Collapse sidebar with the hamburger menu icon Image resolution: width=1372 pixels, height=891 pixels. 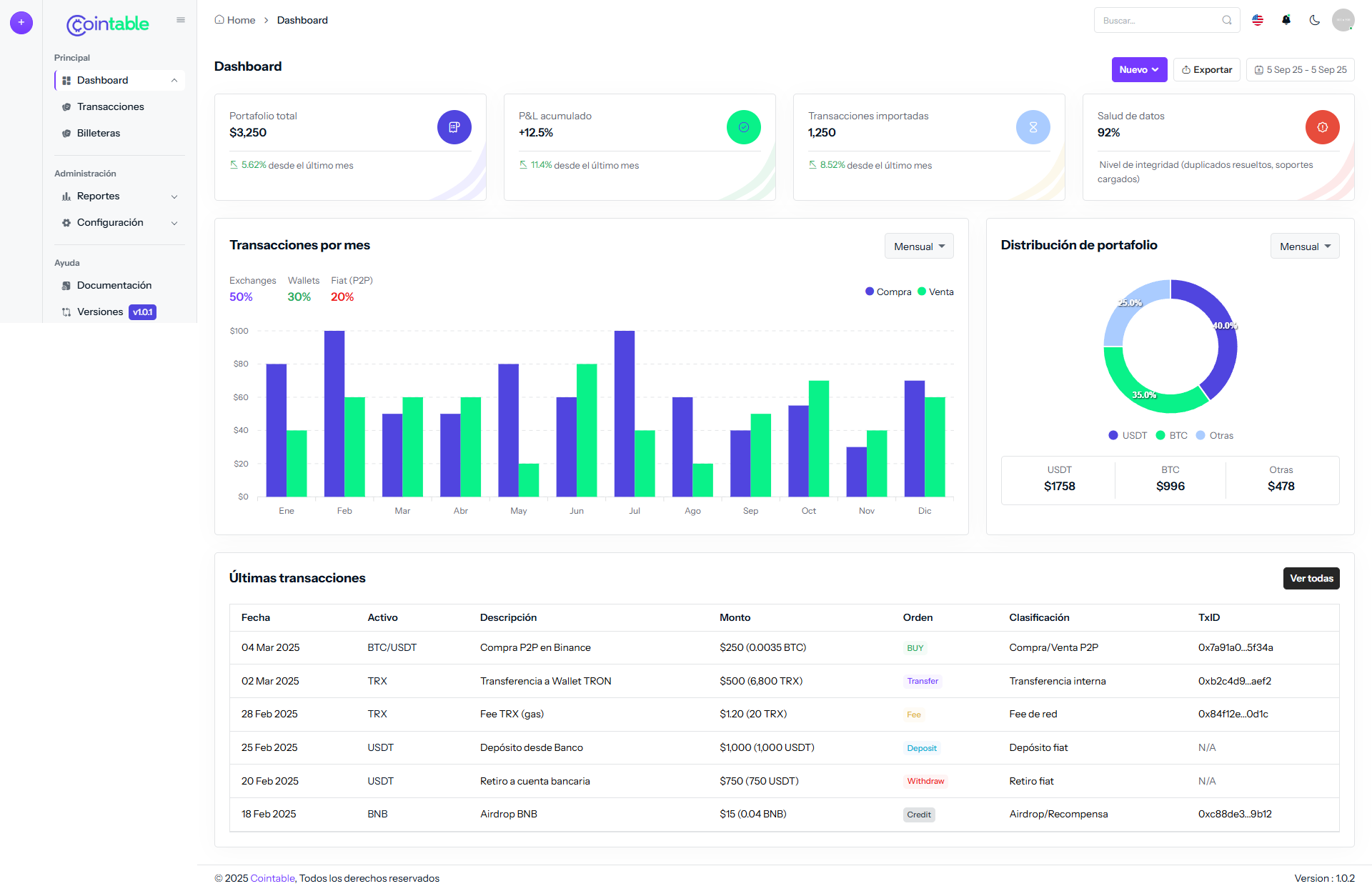[x=181, y=20]
